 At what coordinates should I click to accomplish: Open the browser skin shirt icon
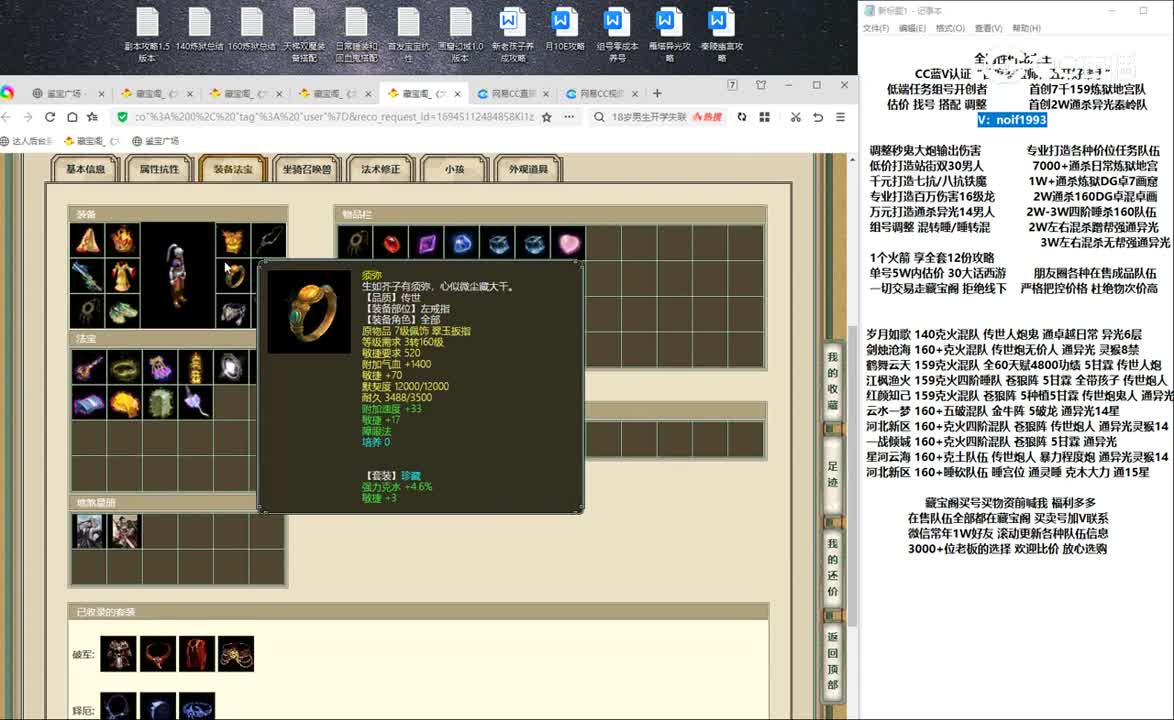[x=761, y=85]
